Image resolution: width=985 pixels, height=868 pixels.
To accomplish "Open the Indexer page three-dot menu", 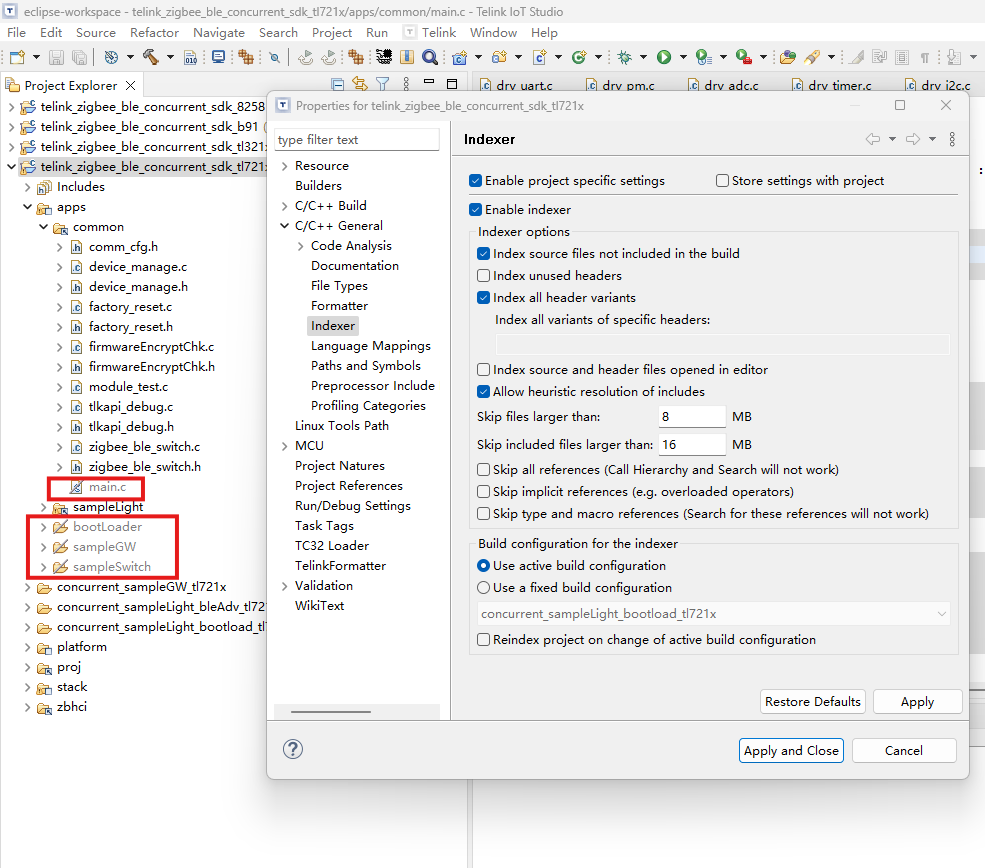I will [x=952, y=139].
